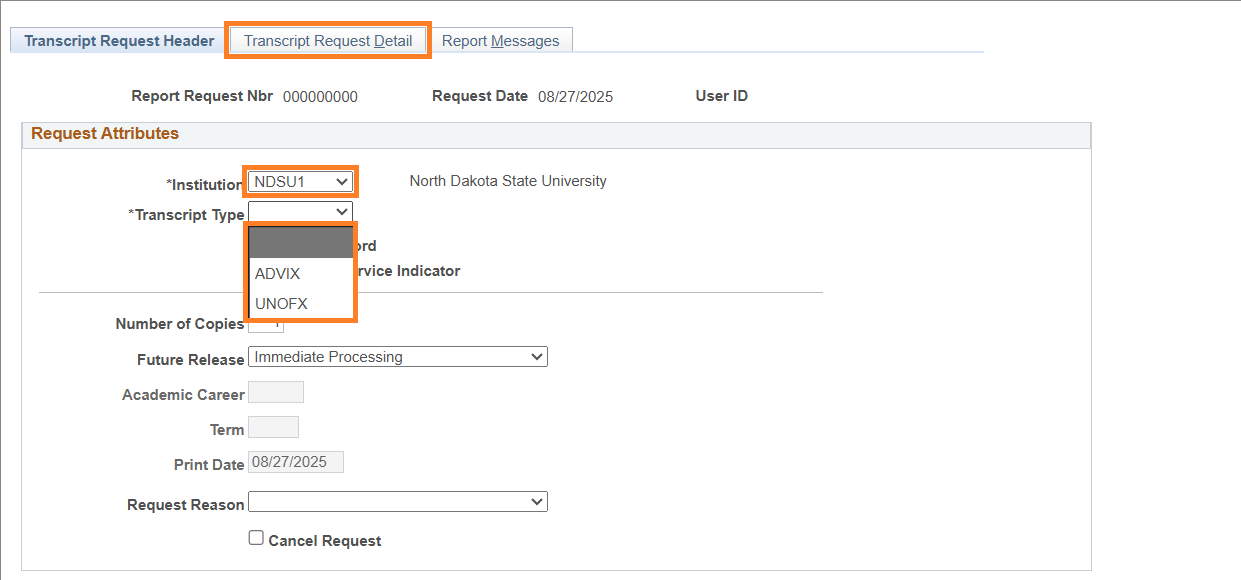Viewport: 1241px width, 580px height.
Task: Click the User ID label
Action: click(x=721, y=95)
